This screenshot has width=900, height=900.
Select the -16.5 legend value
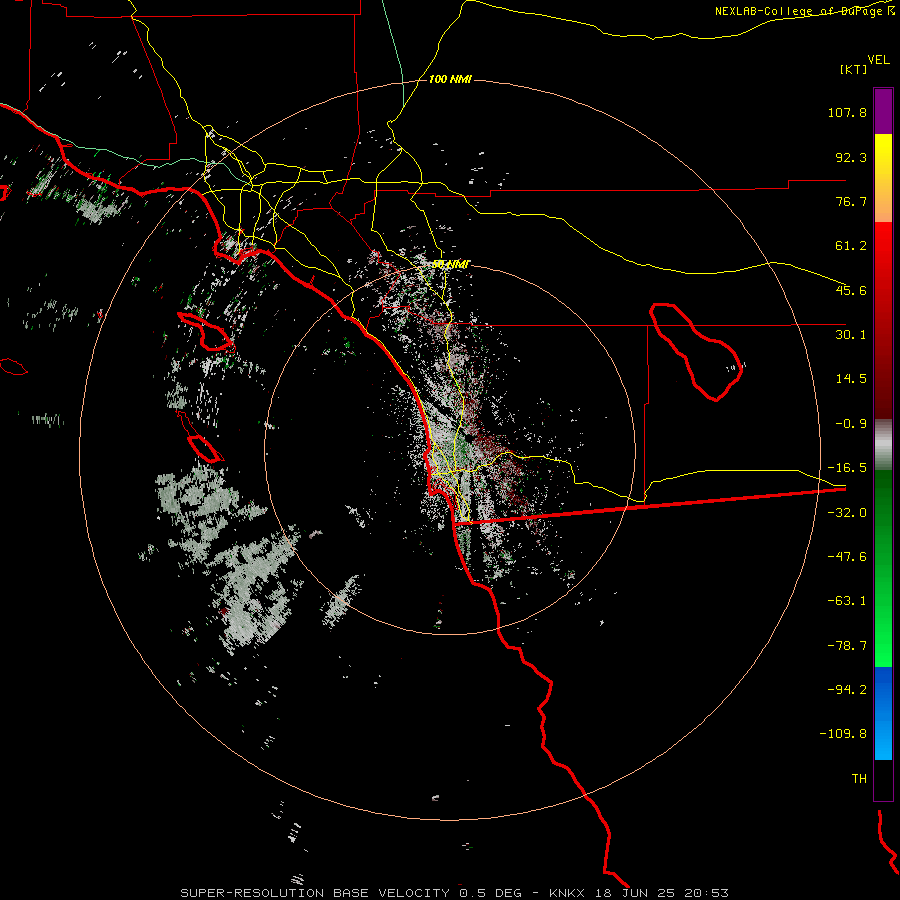pos(847,468)
